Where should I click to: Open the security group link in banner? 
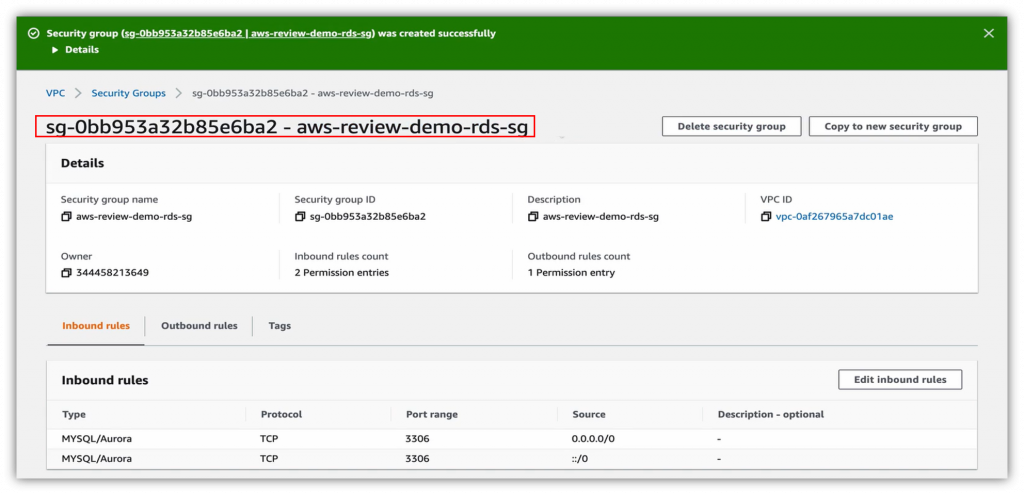pos(248,33)
